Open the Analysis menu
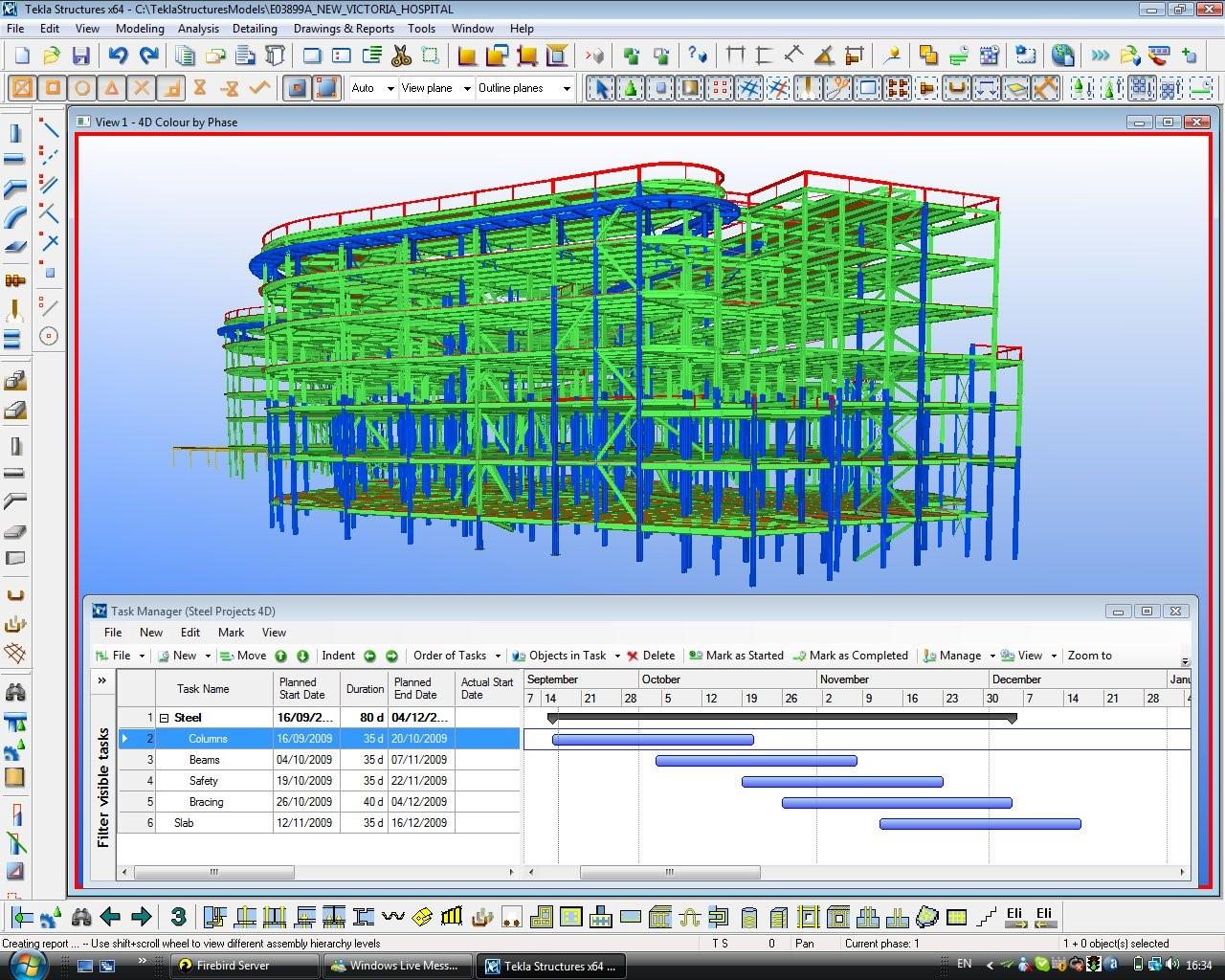The width and height of the screenshot is (1225, 980). [198, 29]
